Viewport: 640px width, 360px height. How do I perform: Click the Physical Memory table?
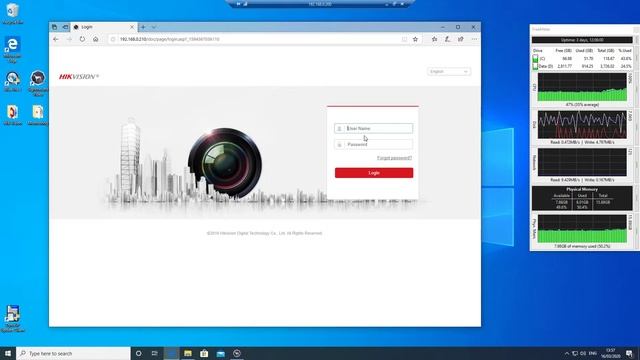[582, 198]
